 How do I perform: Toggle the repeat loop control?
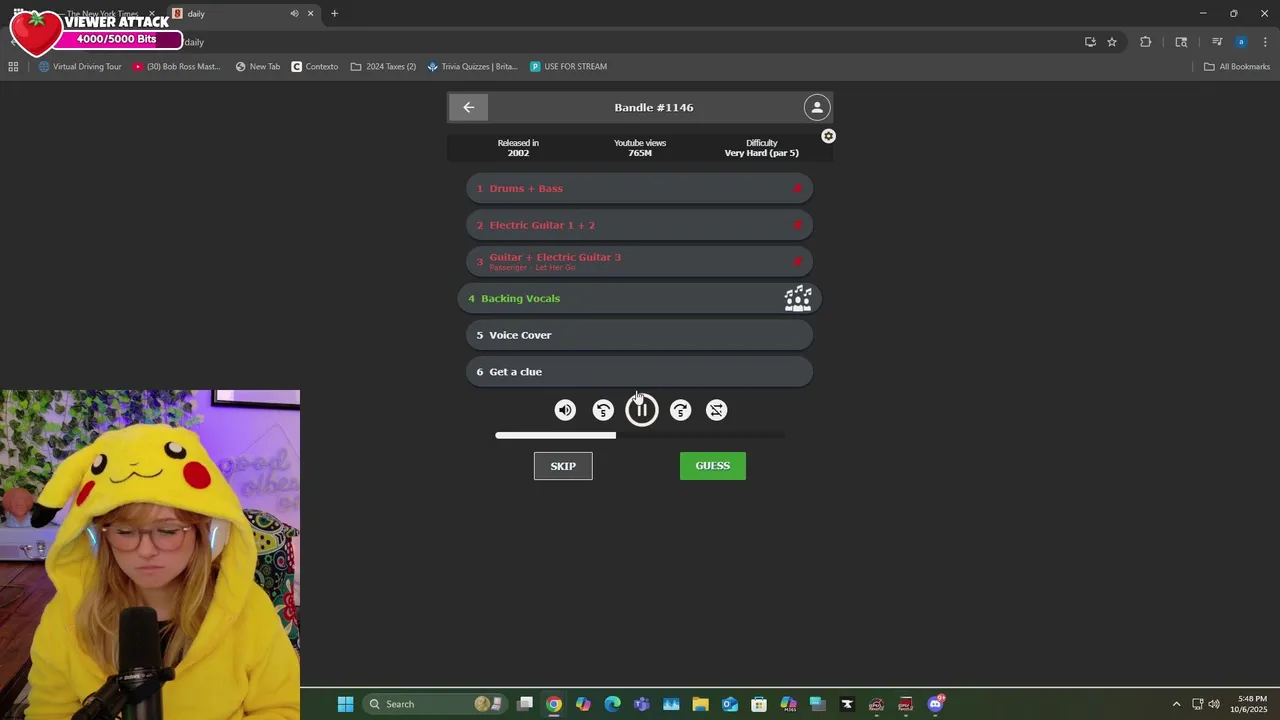[717, 410]
